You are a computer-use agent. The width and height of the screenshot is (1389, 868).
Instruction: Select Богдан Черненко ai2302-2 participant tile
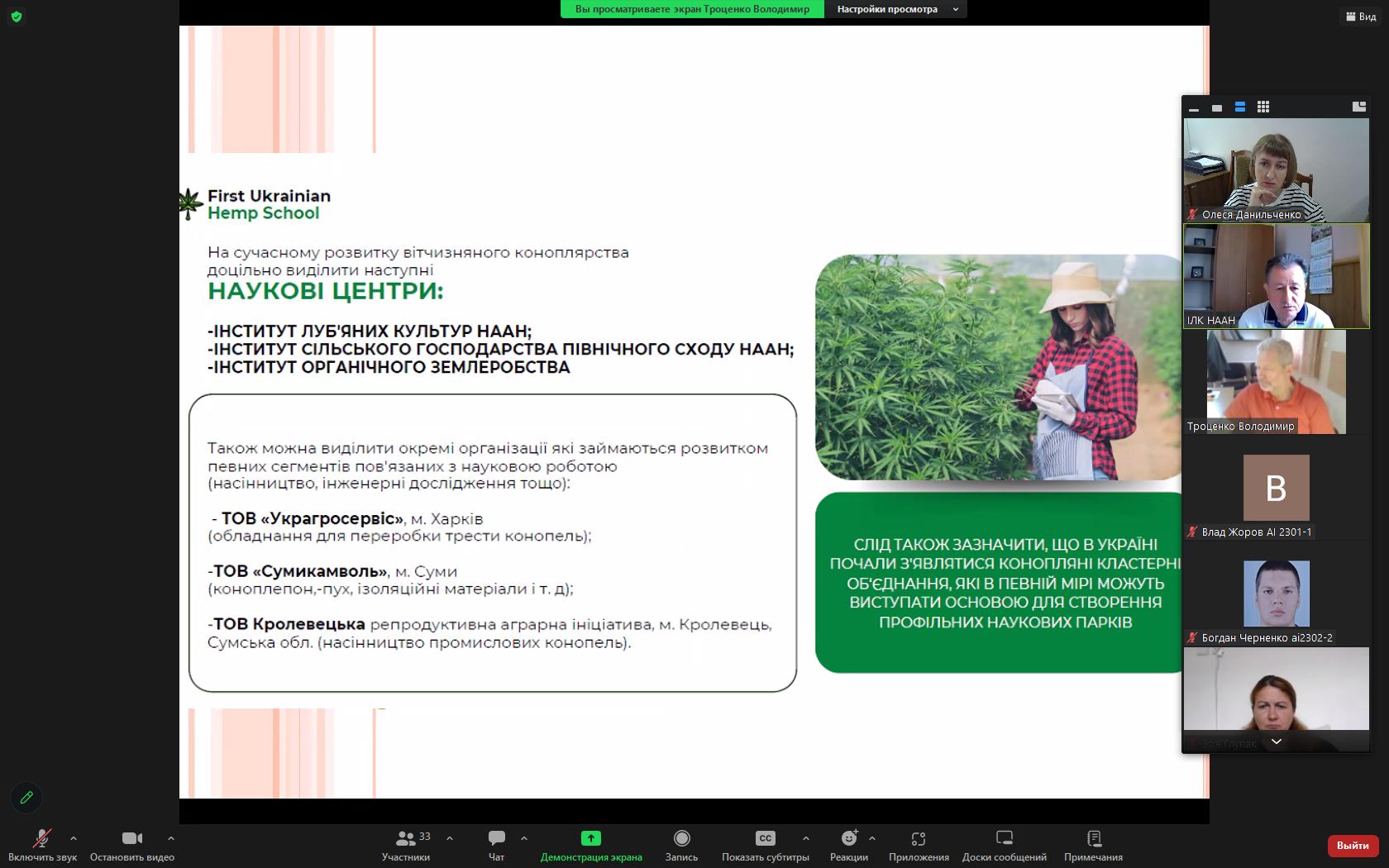click(1277, 594)
